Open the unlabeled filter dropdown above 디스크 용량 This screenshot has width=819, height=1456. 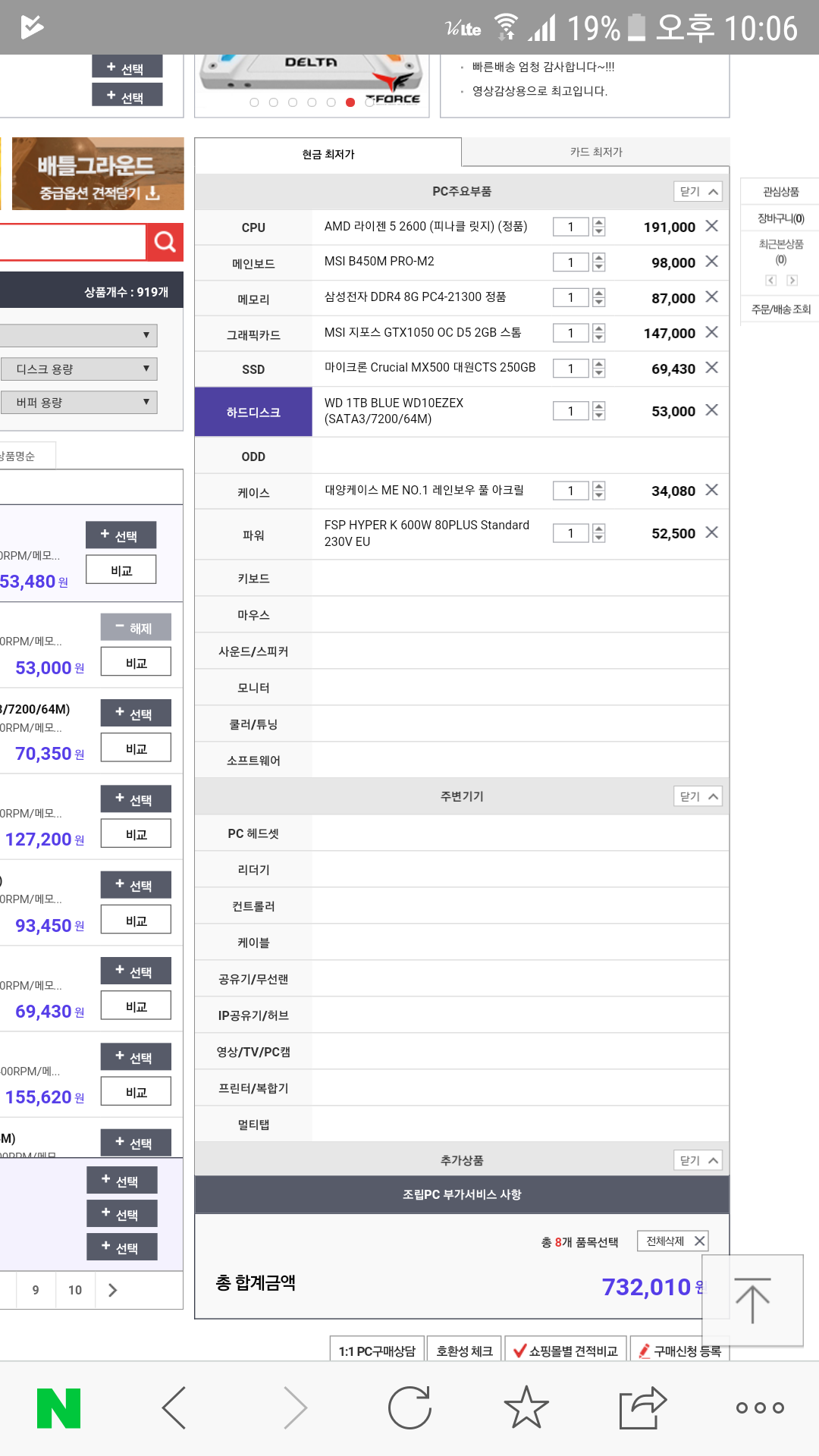click(x=79, y=335)
